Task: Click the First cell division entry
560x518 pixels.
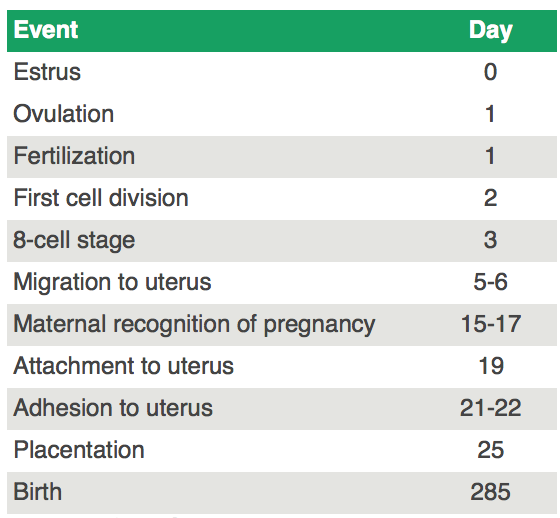Action: [x=101, y=198]
